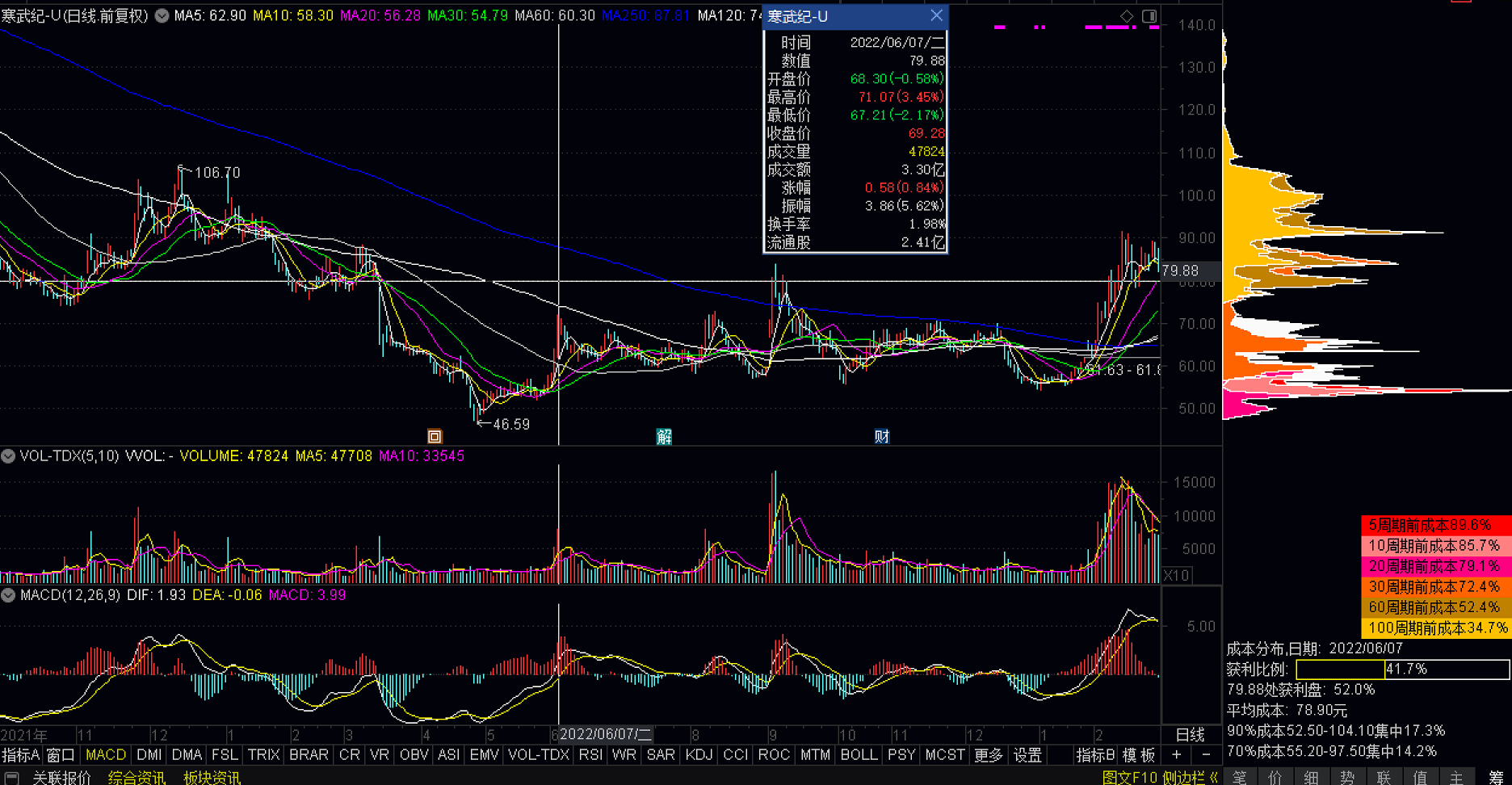Click the 解 event marker on the chart
1512x785 pixels.
click(664, 437)
